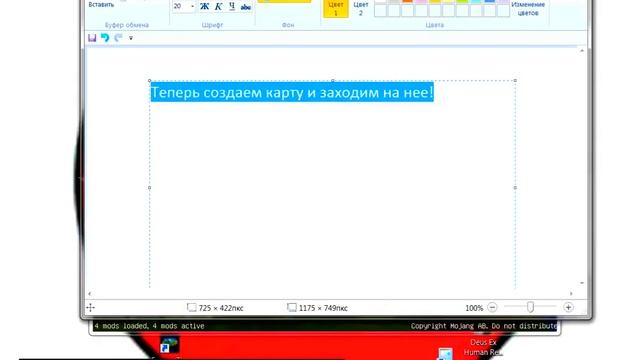Click the font size field showing 20
Image resolution: width=640 pixels, height=360 pixels.
tap(180, 6)
